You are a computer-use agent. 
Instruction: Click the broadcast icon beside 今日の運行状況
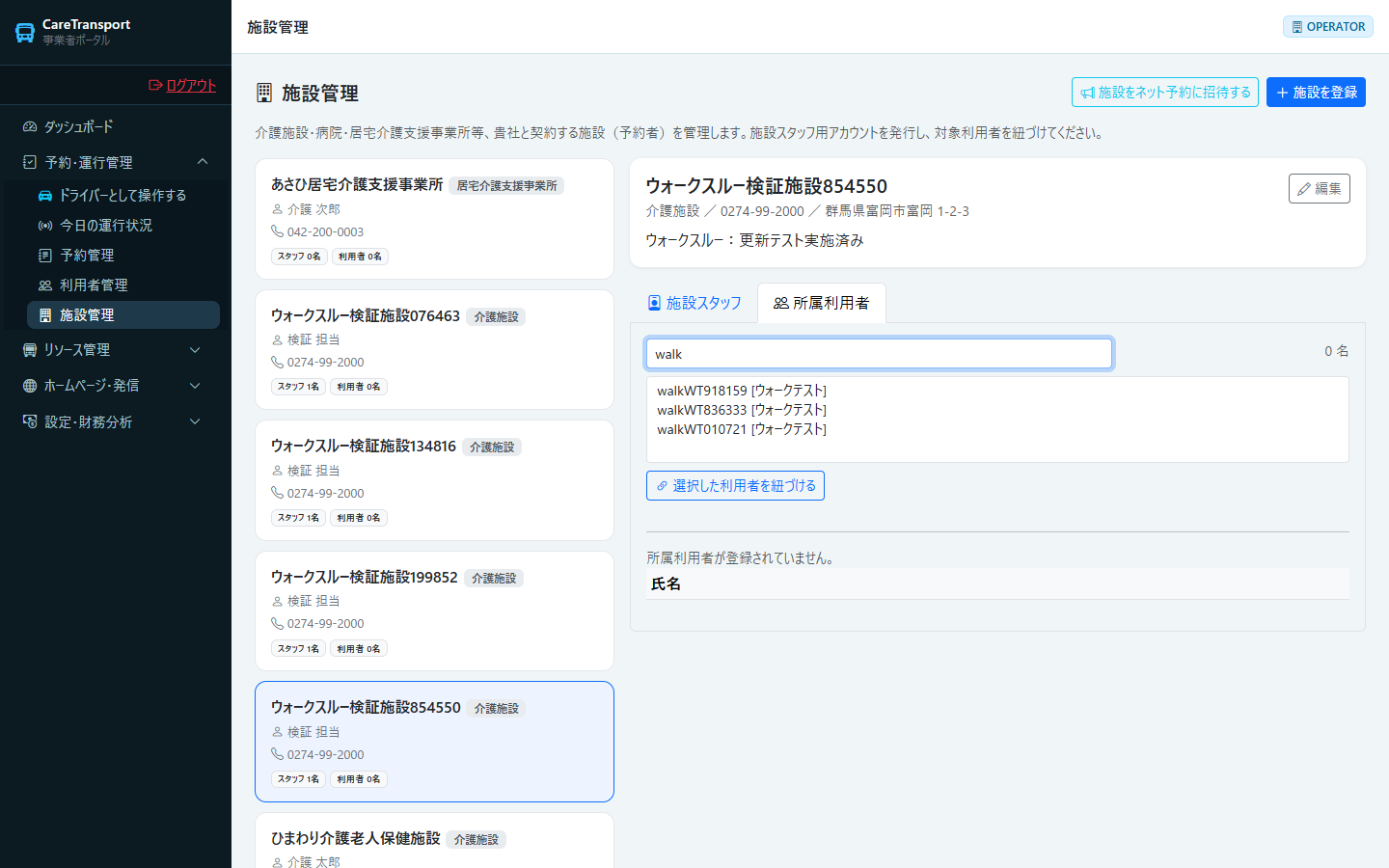pyautogui.click(x=45, y=225)
